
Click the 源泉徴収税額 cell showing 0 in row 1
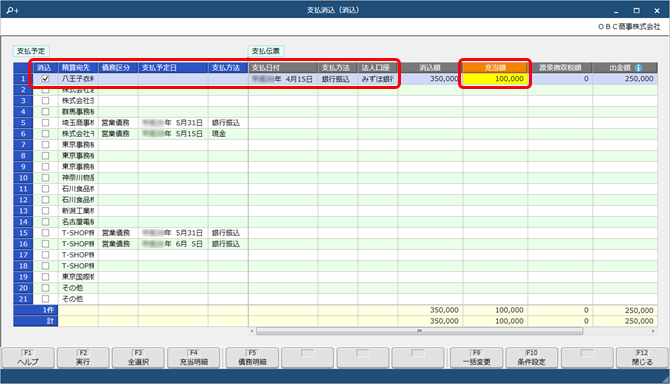click(560, 79)
